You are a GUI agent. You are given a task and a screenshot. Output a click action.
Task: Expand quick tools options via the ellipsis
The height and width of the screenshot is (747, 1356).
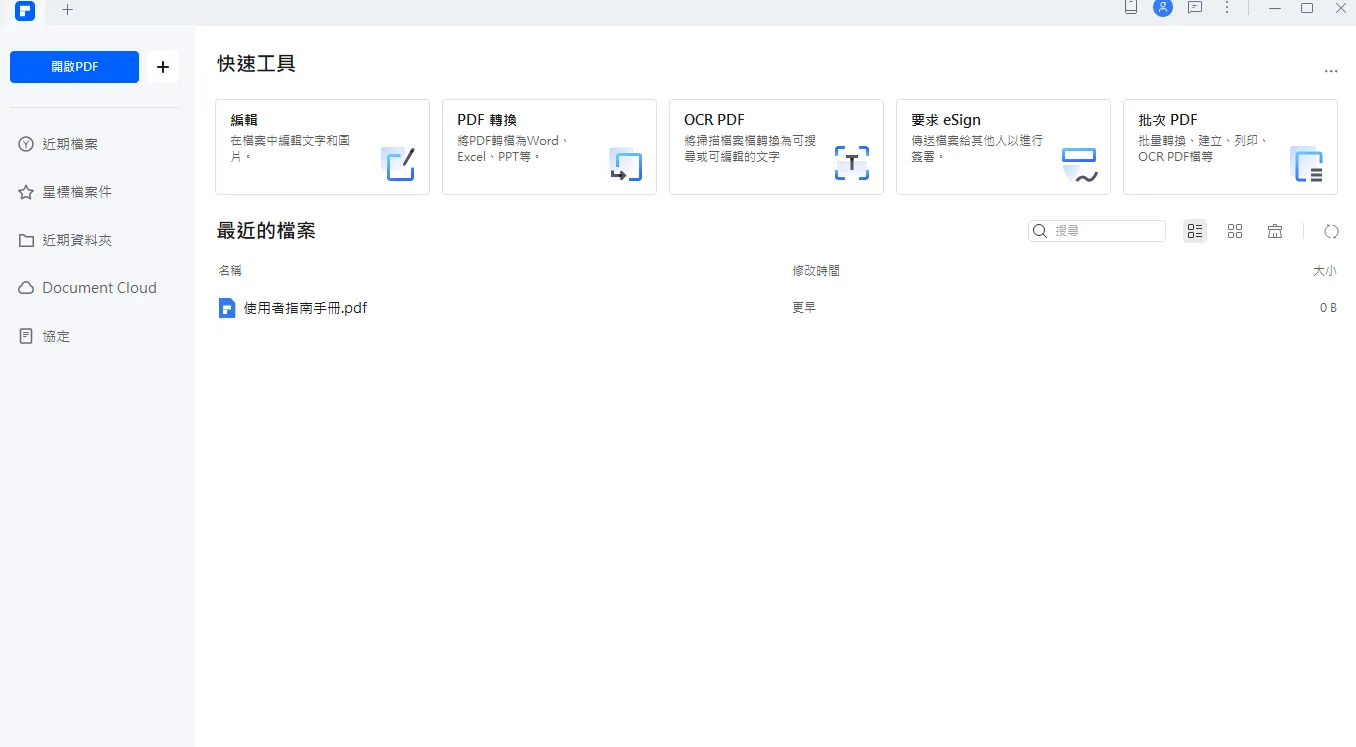1330,70
